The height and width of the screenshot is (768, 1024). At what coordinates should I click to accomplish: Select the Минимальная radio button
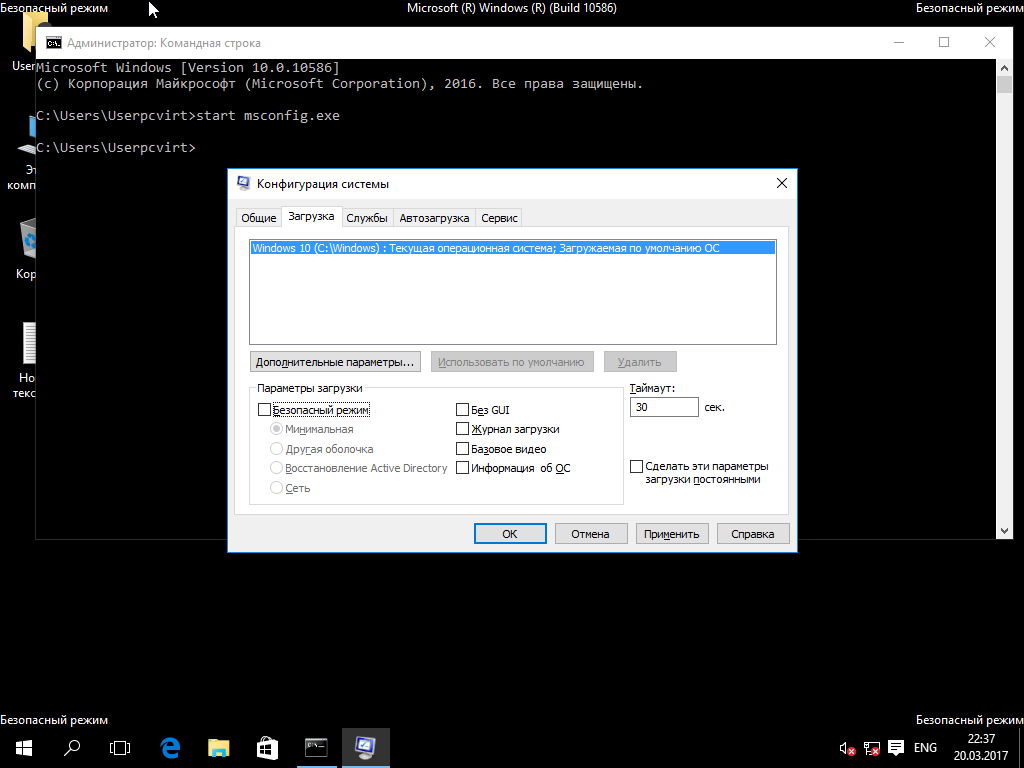tap(276, 429)
